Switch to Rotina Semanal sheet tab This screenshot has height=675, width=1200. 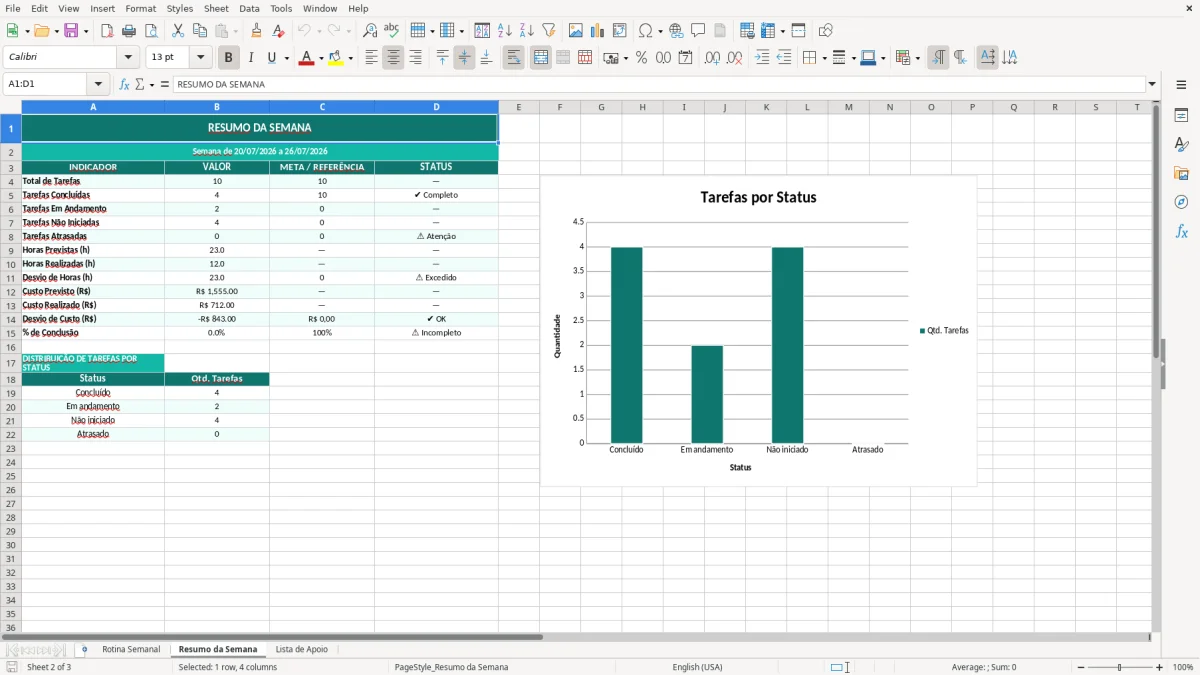tap(131, 649)
